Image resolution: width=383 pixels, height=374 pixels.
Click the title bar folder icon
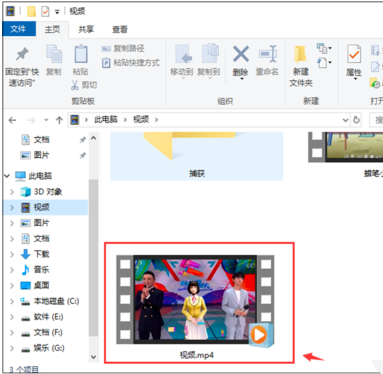tap(31, 11)
